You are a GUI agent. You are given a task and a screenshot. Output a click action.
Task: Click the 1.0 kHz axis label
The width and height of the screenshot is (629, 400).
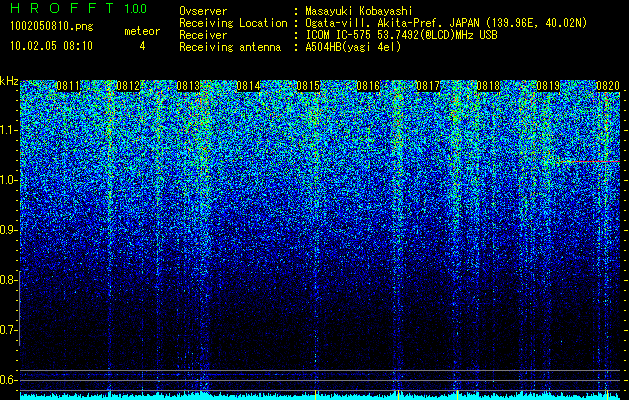(x=8, y=180)
